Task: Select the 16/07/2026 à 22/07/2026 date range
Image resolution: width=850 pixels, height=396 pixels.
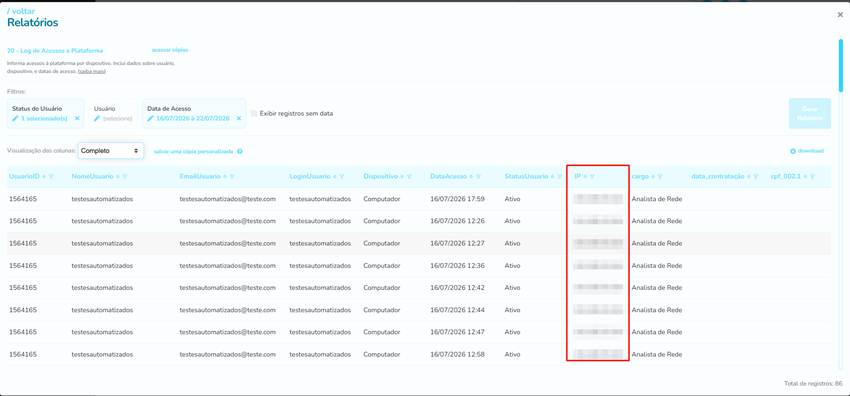Action: coord(192,118)
